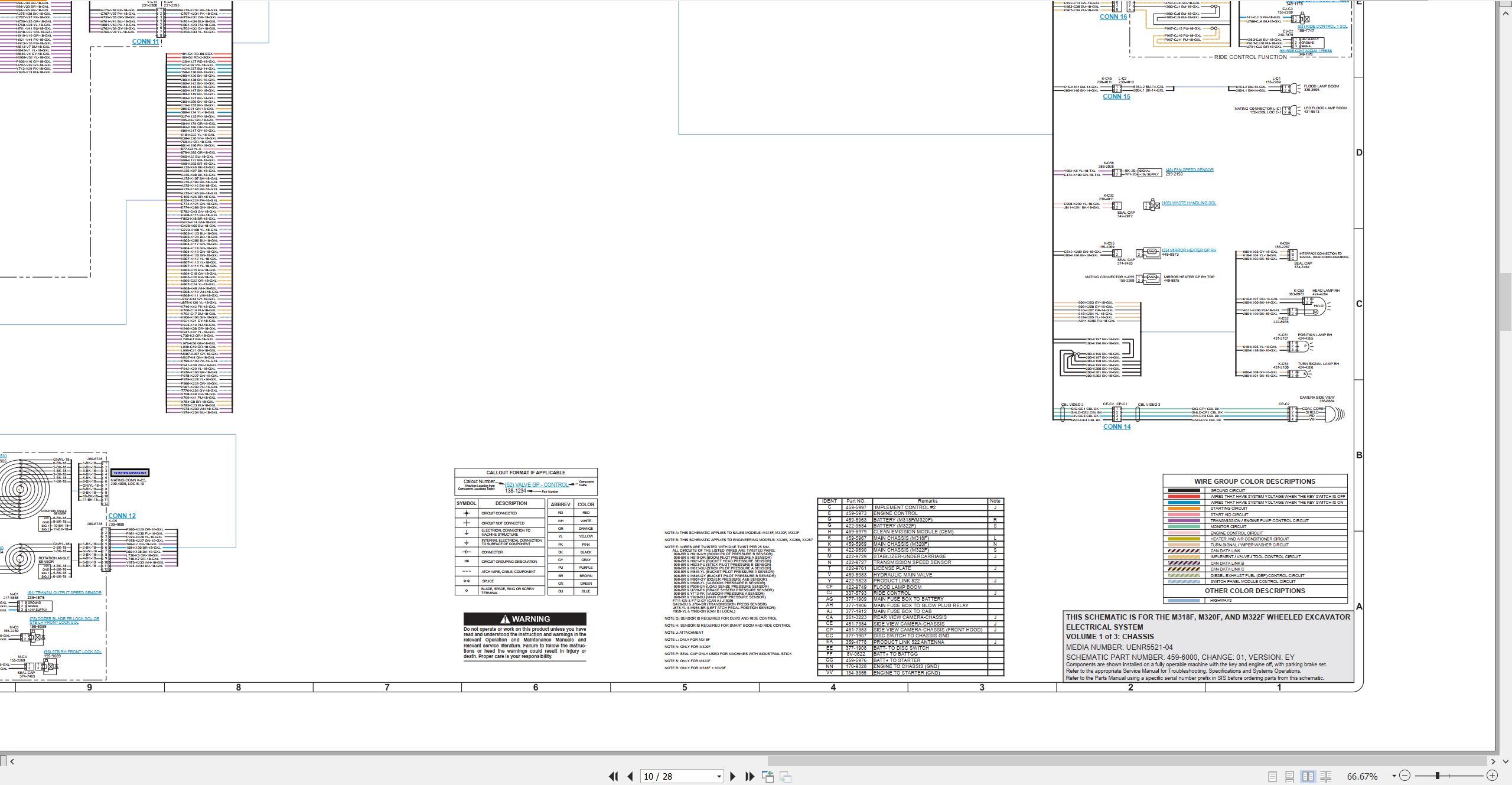Click the Head Lamp RH label

[1326, 291]
